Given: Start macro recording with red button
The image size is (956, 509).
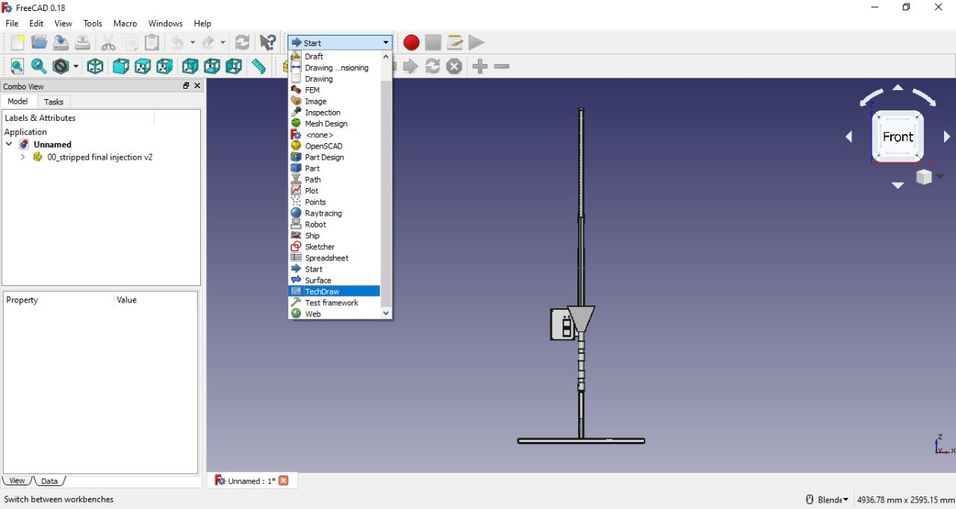Looking at the screenshot, I should point(412,42).
